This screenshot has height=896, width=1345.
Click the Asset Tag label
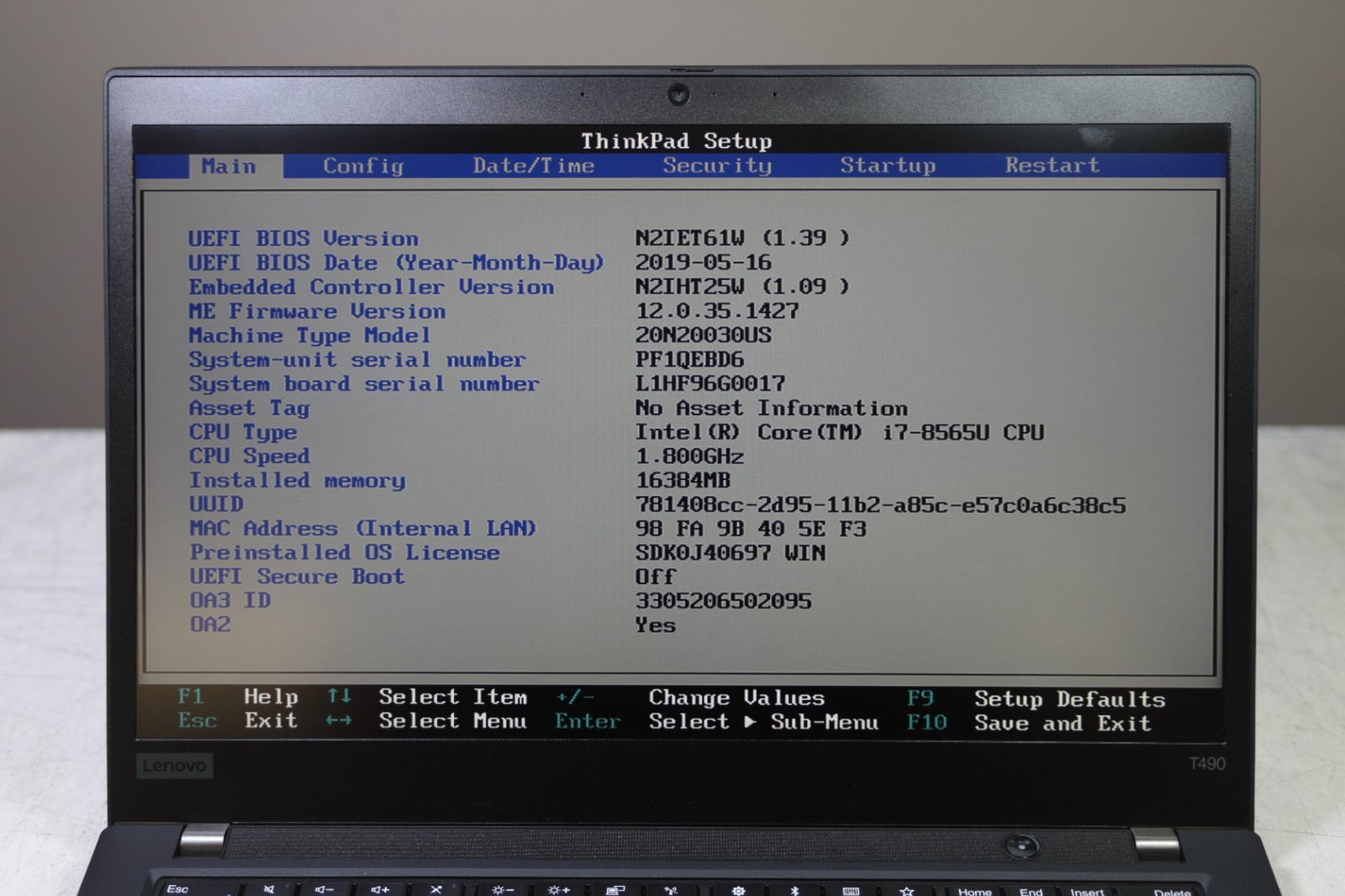pos(249,409)
